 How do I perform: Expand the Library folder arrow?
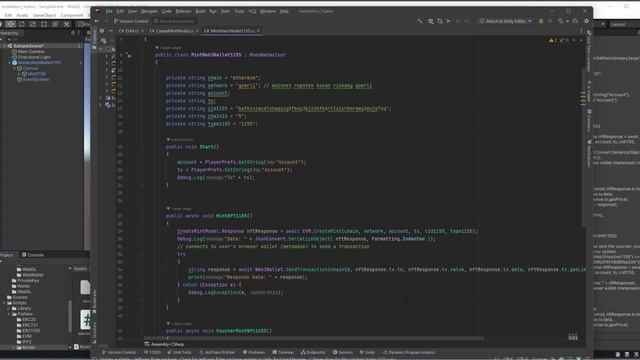(x=9, y=309)
